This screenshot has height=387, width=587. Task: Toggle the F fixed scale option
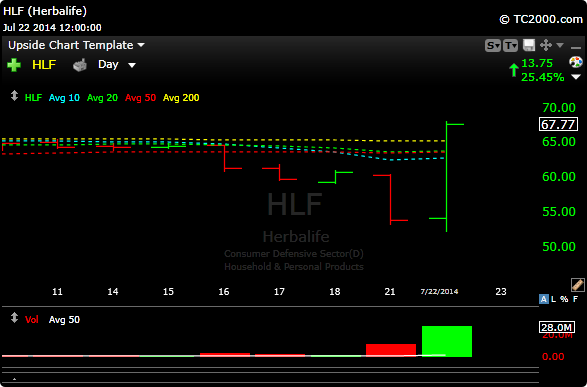coord(575,299)
